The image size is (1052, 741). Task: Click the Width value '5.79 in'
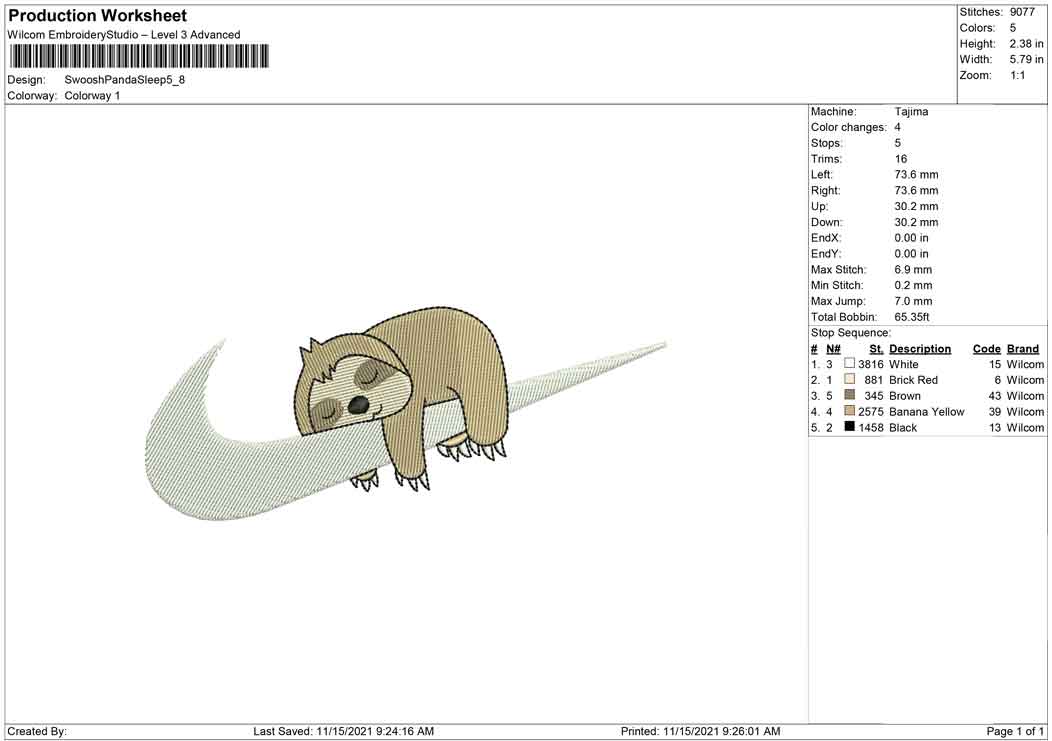pos(1026,60)
